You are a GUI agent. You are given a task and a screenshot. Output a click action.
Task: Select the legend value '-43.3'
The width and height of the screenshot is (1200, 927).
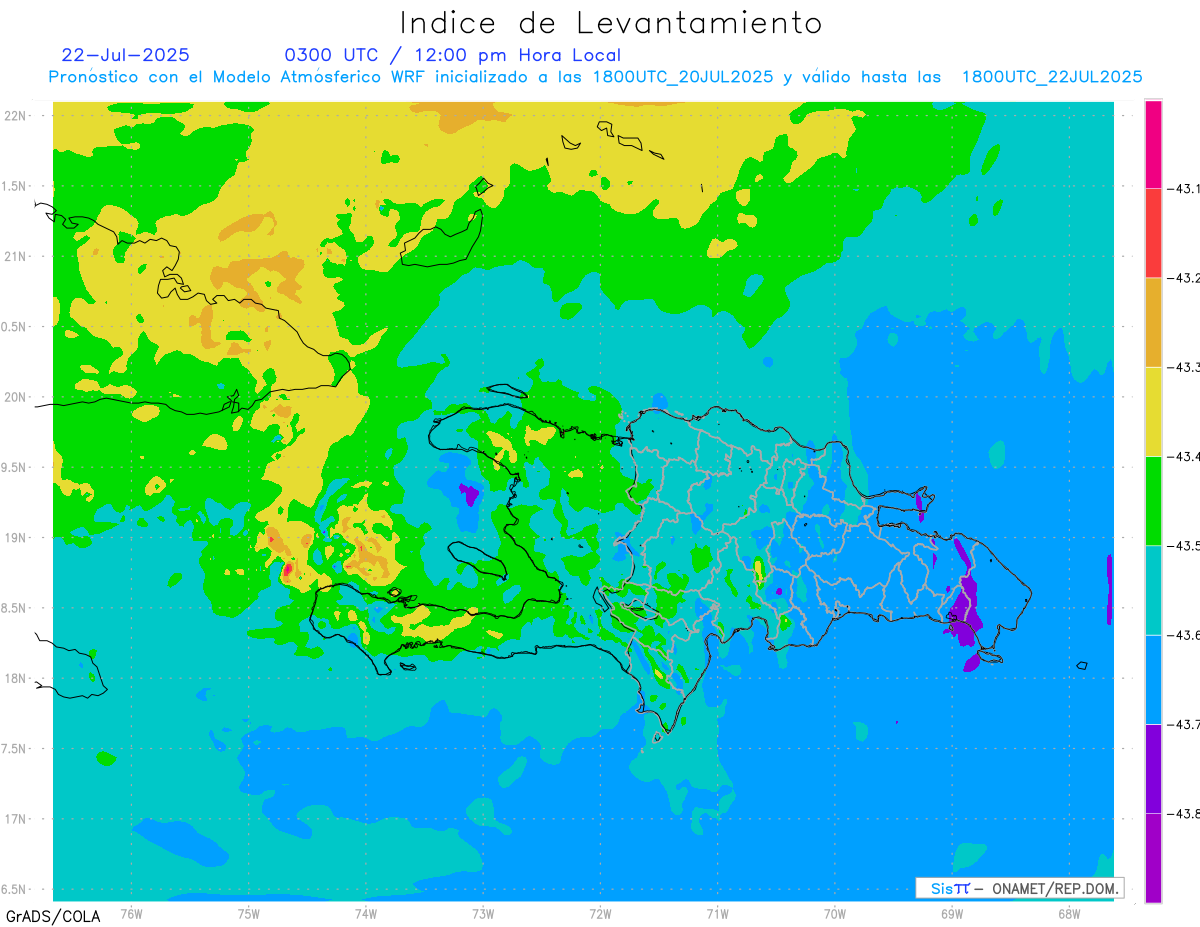coord(1184,367)
